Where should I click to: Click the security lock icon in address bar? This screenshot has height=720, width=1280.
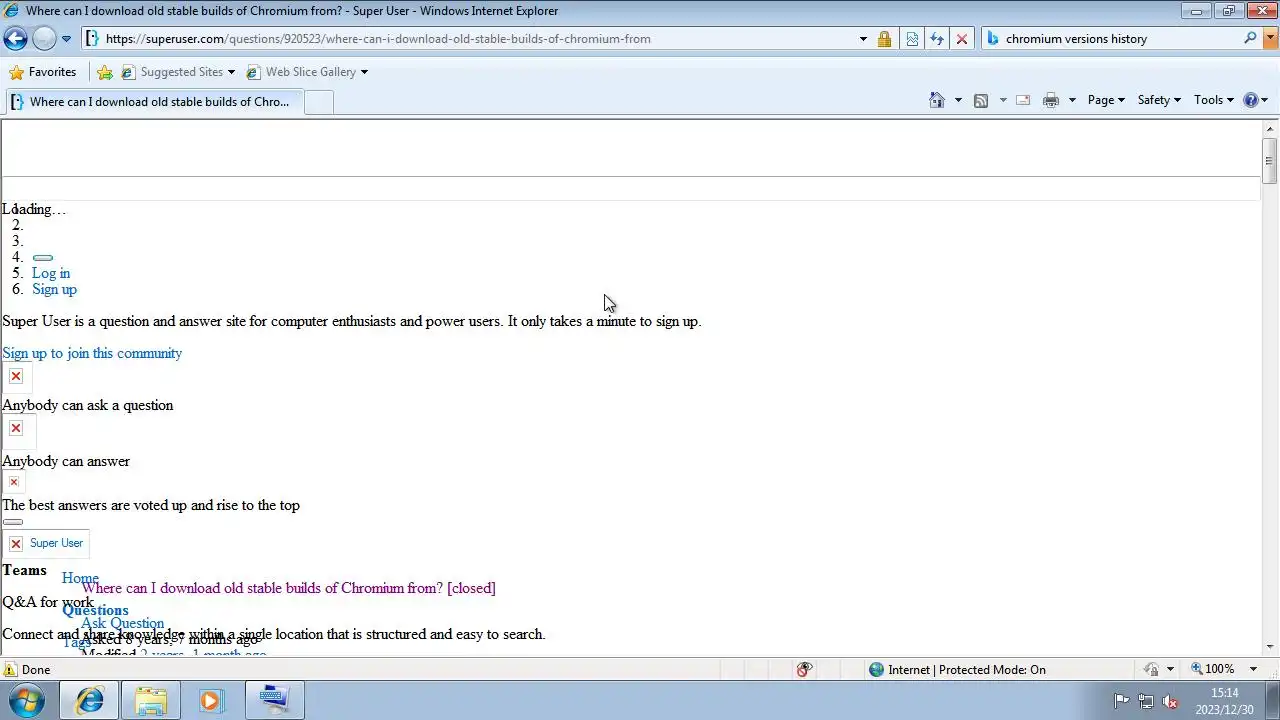(x=884, y=39)
